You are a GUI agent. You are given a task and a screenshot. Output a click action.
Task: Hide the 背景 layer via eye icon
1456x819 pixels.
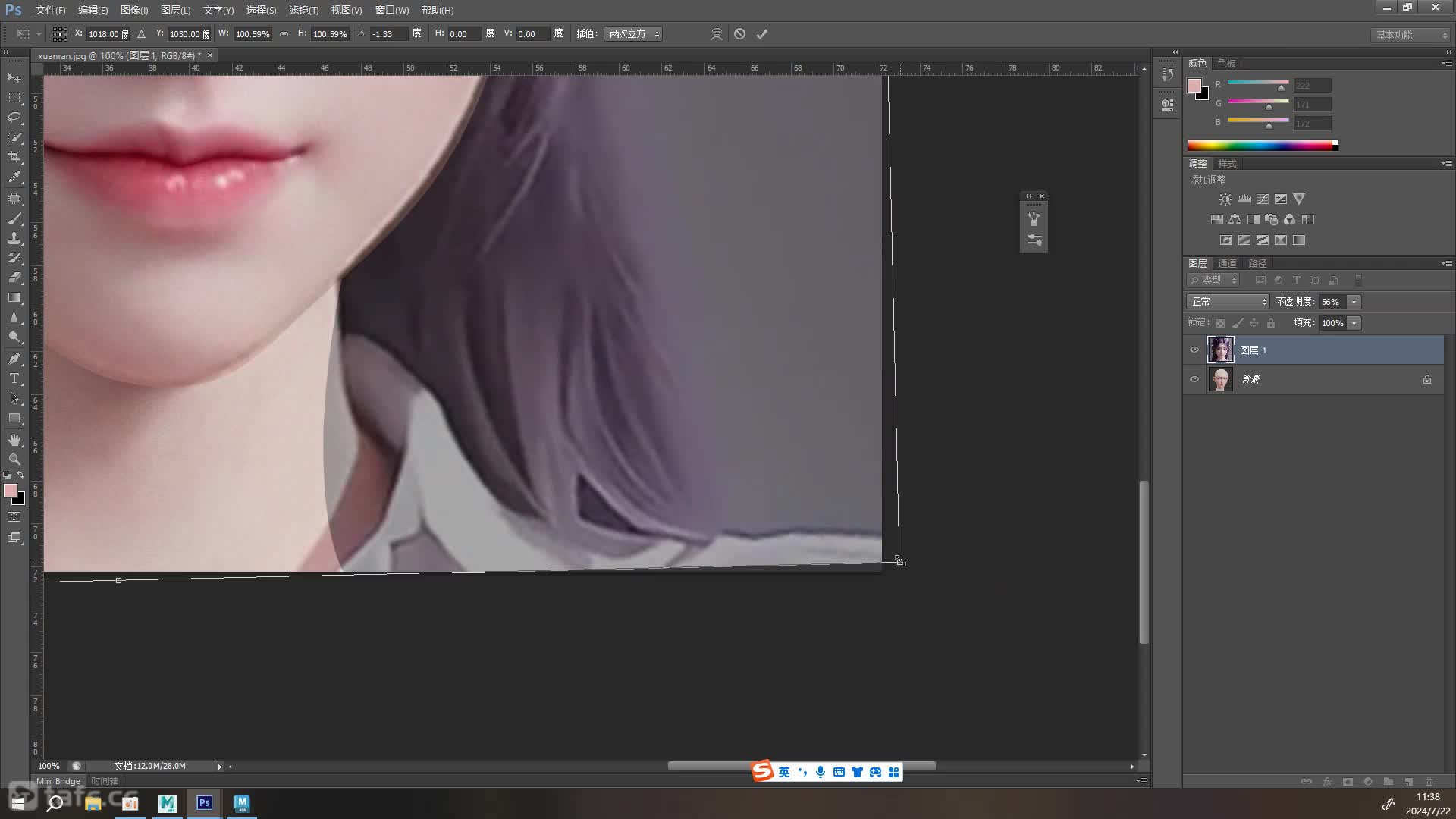click(x=1194, y=379)
